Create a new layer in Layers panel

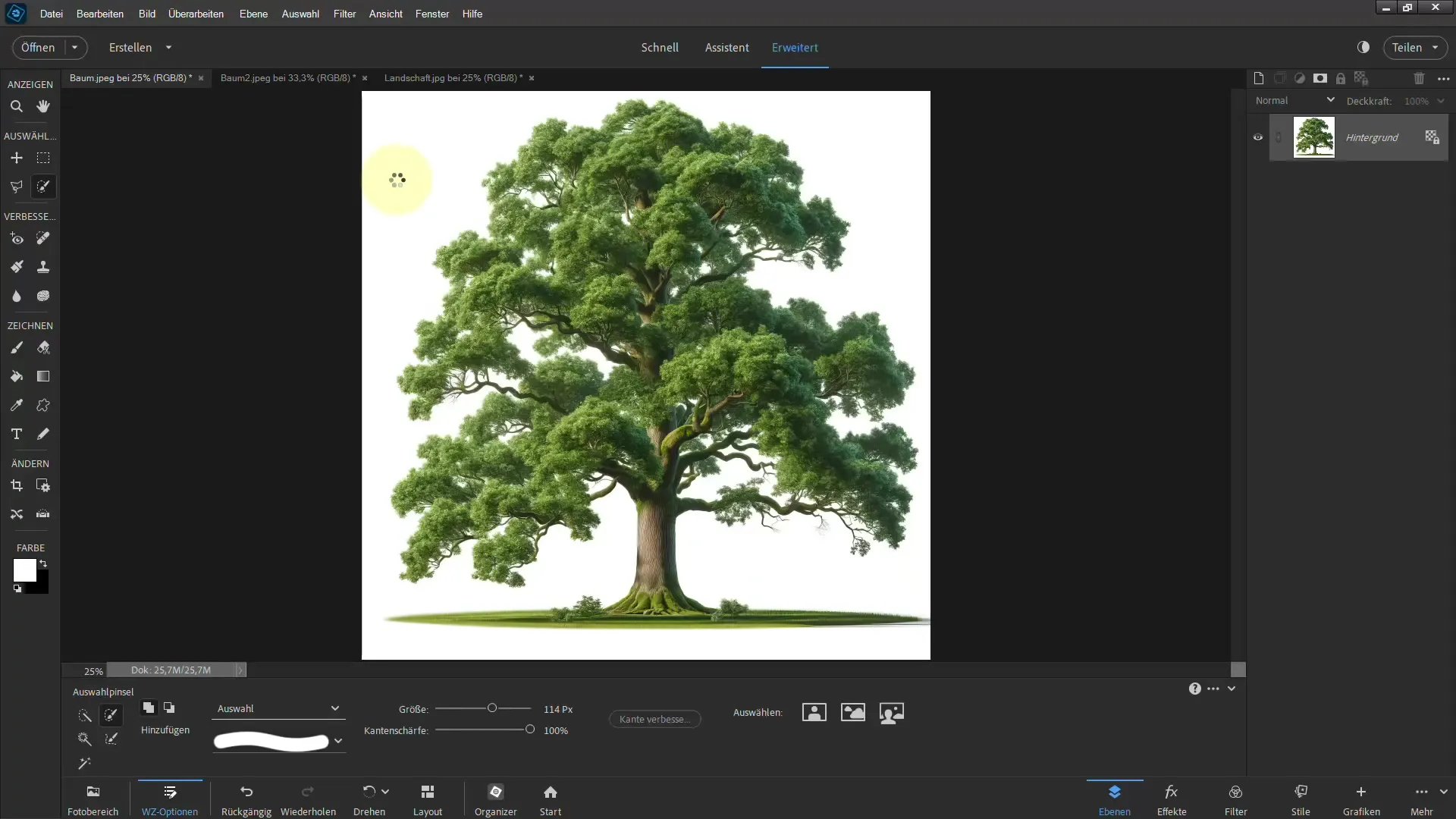1259,78
